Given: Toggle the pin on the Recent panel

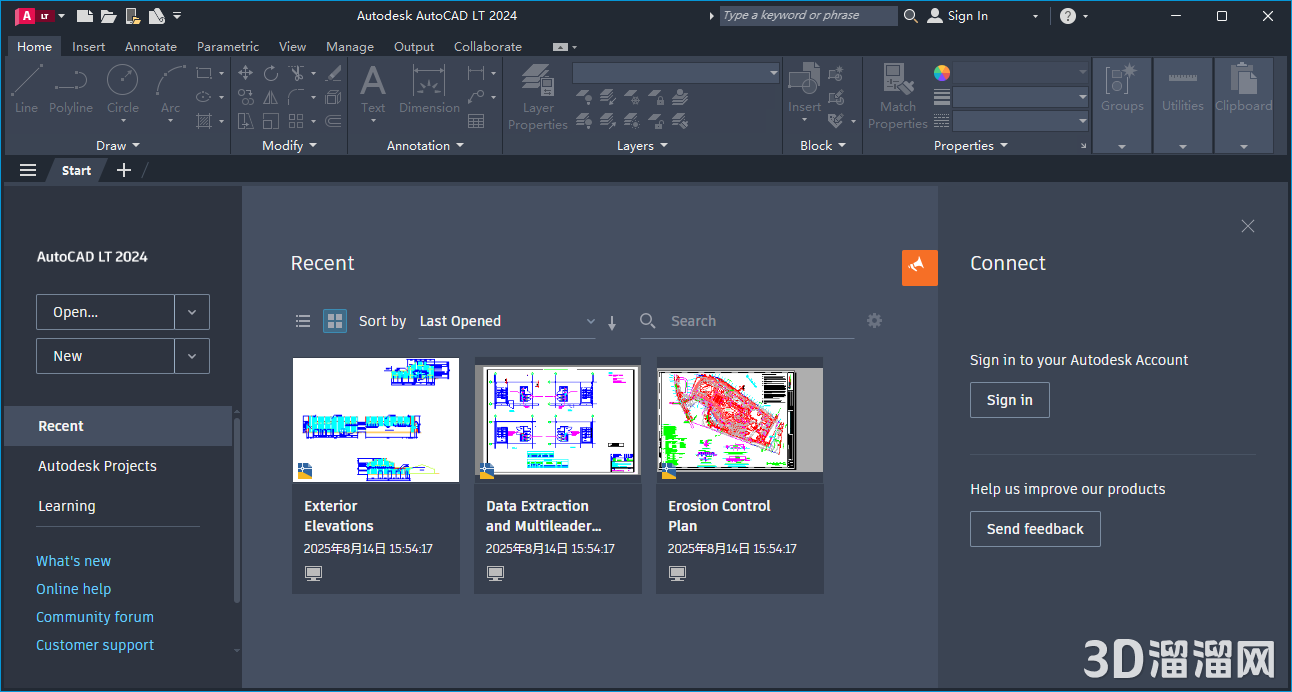Looking at the screenshot, I should pyautogui.click(x=919, y=267).
